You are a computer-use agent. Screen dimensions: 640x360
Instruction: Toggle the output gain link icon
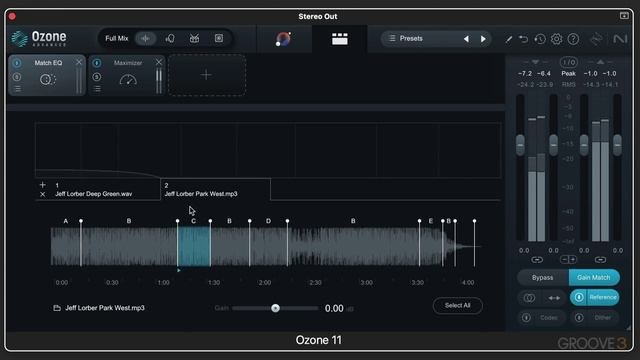[600, 260]
